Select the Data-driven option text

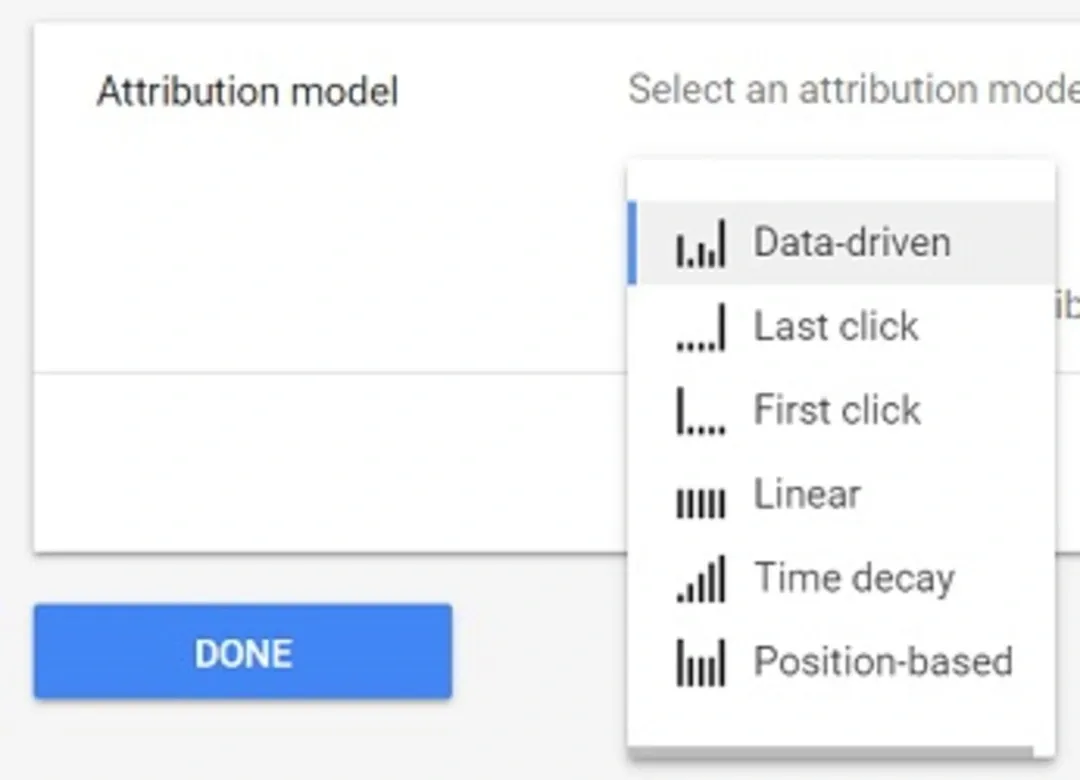pyautogui.click(x=852, y=243)
